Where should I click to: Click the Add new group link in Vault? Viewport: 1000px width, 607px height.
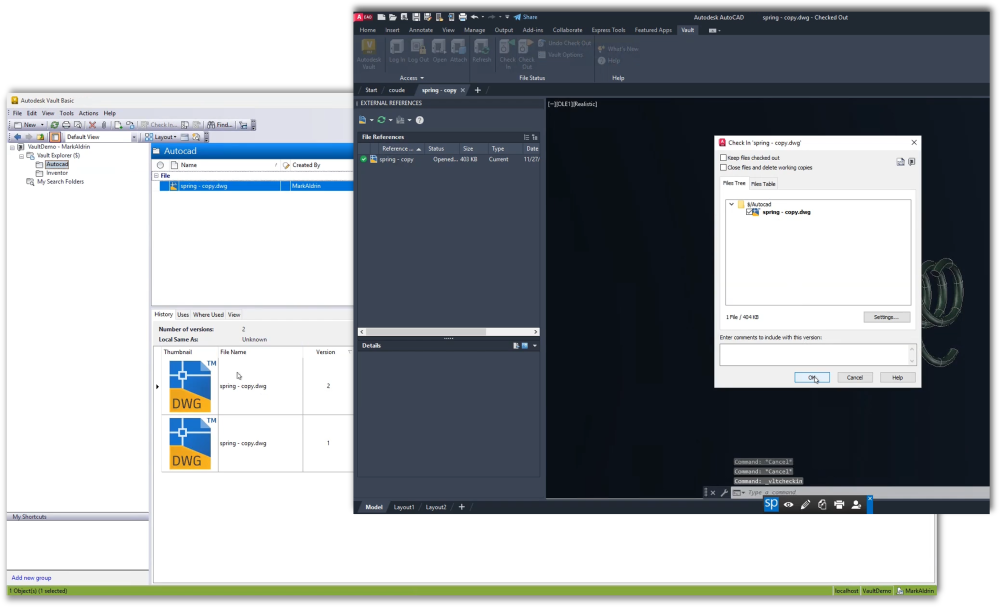pyautogui.click(x=31, y=578)
